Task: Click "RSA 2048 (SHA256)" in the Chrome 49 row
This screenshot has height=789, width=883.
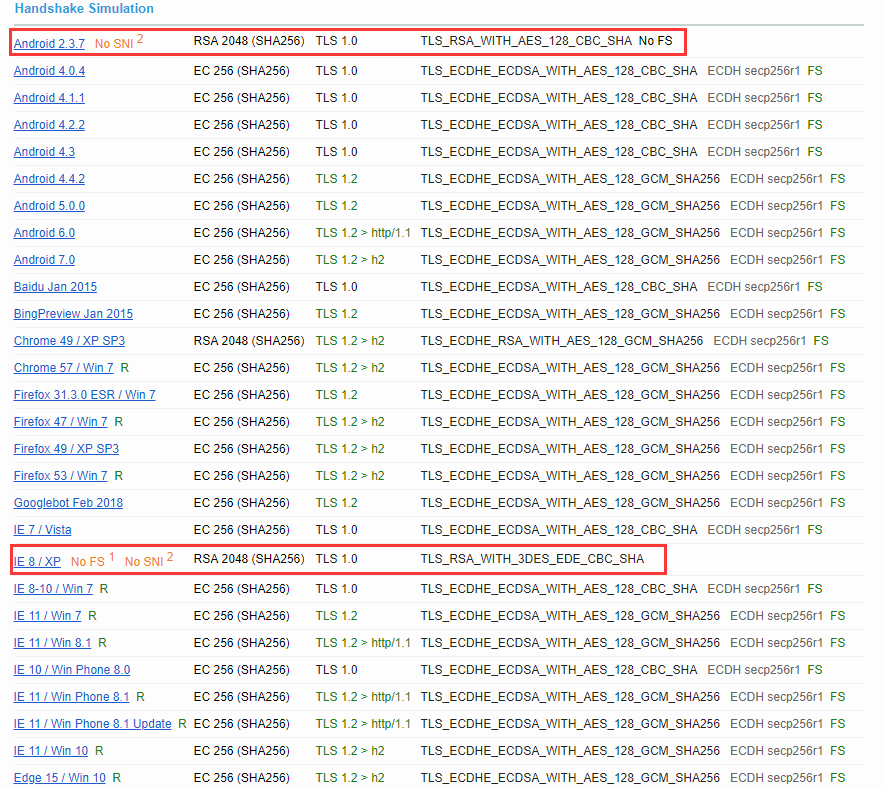Action: [249, 341]
